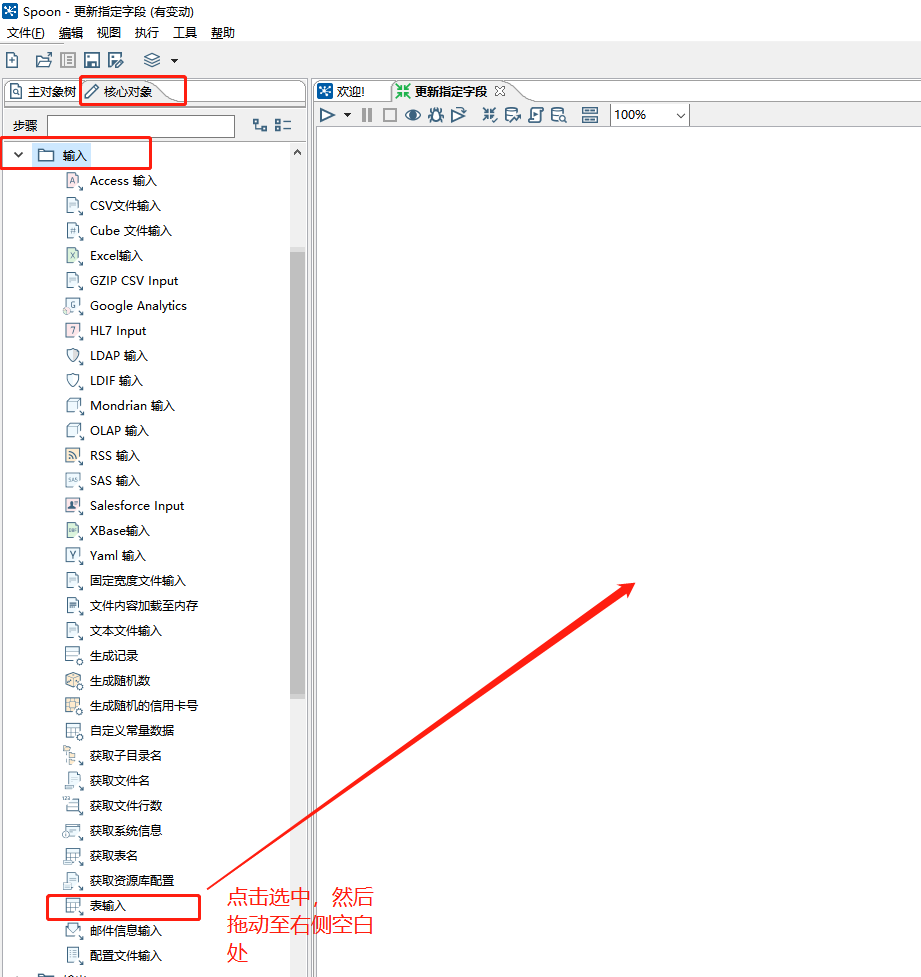The image size is (921, 977).
Task: Select the 生成记录 step
Action: pyautogui.click(x=102, y=655)
